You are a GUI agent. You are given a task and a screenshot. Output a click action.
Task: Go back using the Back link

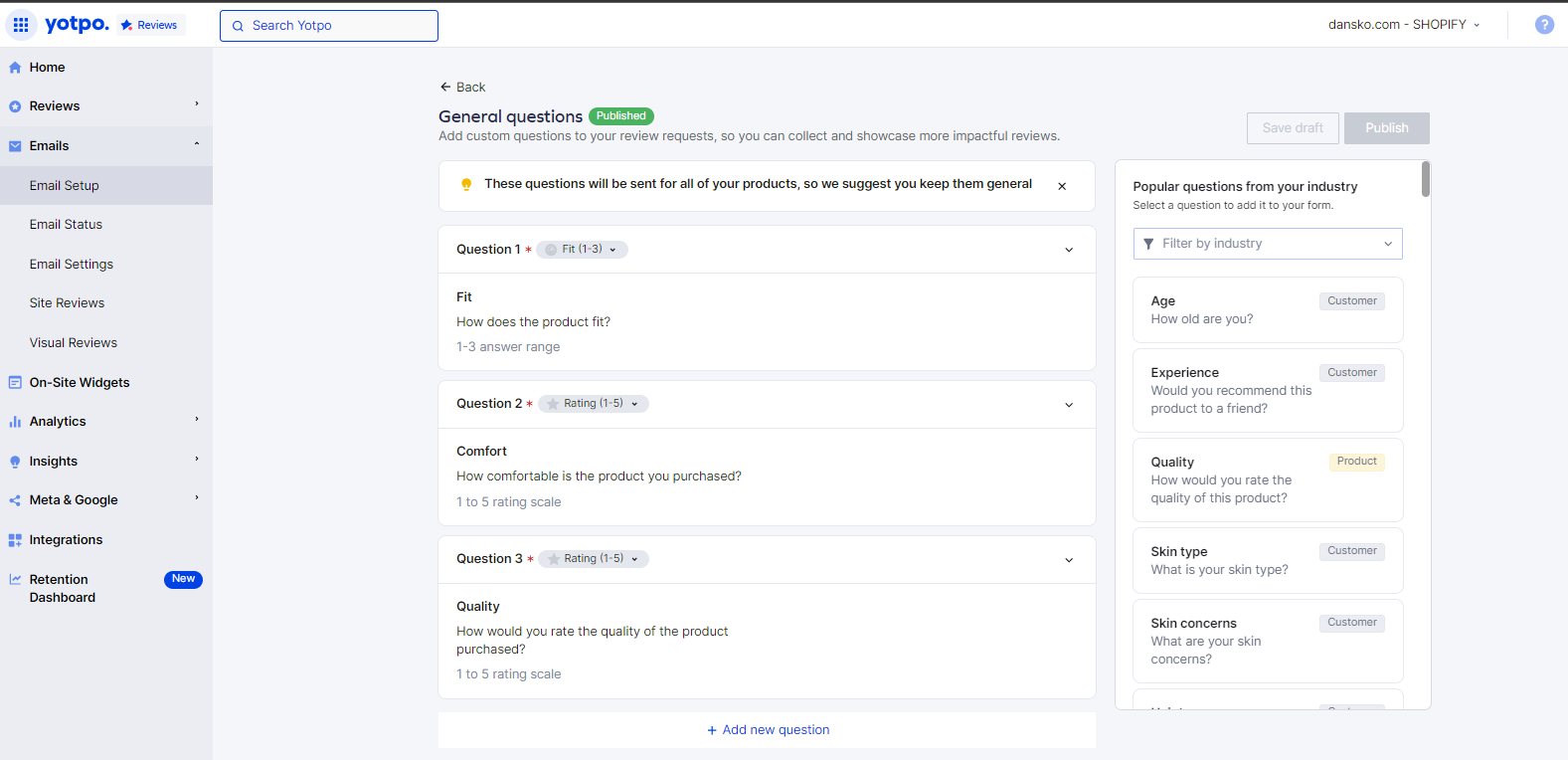coord(462,88)
